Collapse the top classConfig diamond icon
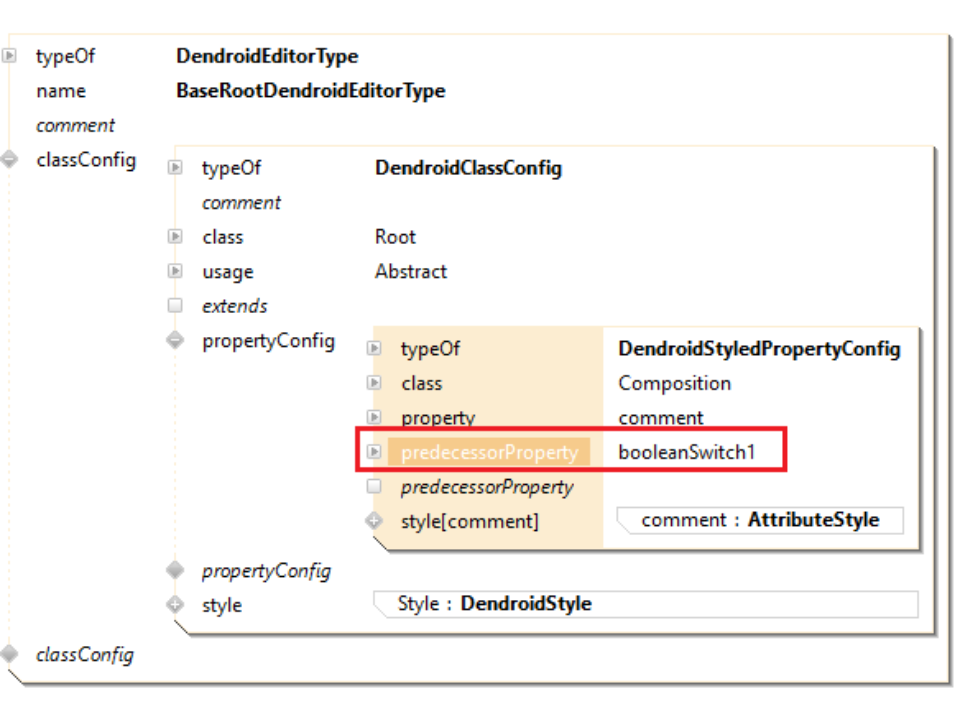Image resolution: width=960 pixels, height=720 pixels. (x=10, y=160)
